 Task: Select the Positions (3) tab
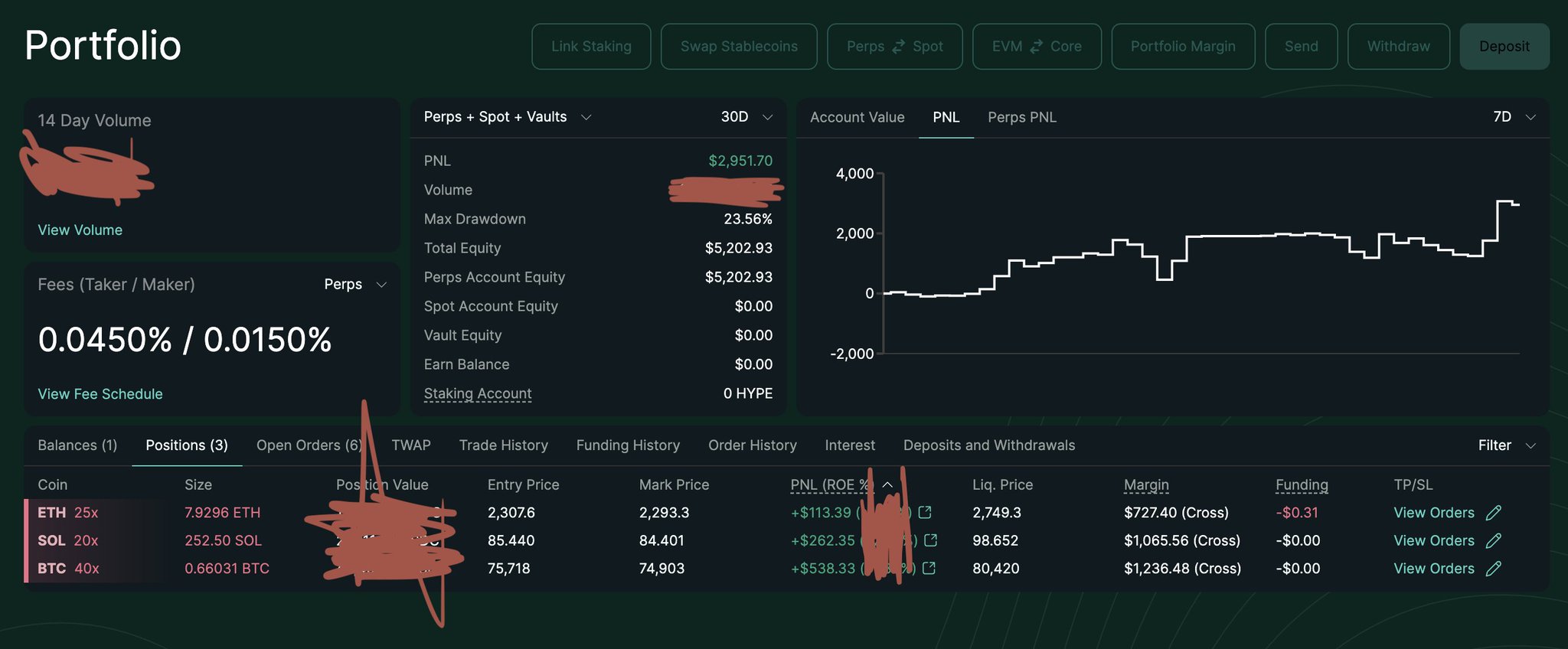pyautogui.click(x=187, y=445)
